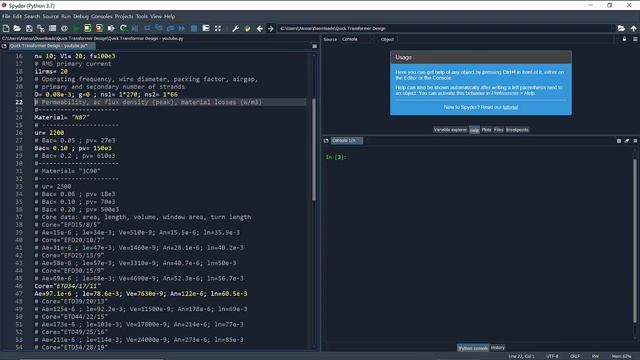The width and height of the screenshot is (640, 360).
Task: Run the current cell
Action: click(x=87, y=28)
